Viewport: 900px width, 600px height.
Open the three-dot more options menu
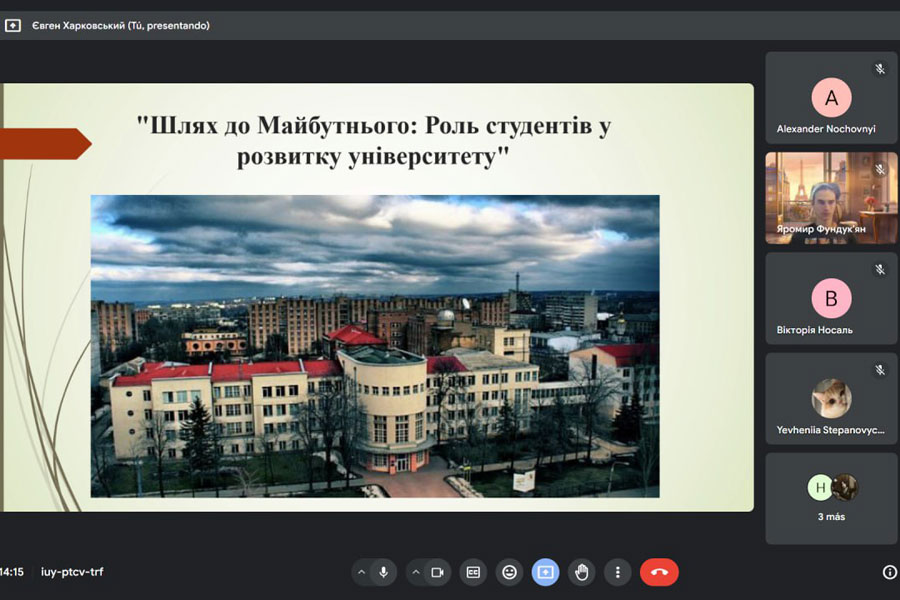pyautogui.click(x=618, y=572)
